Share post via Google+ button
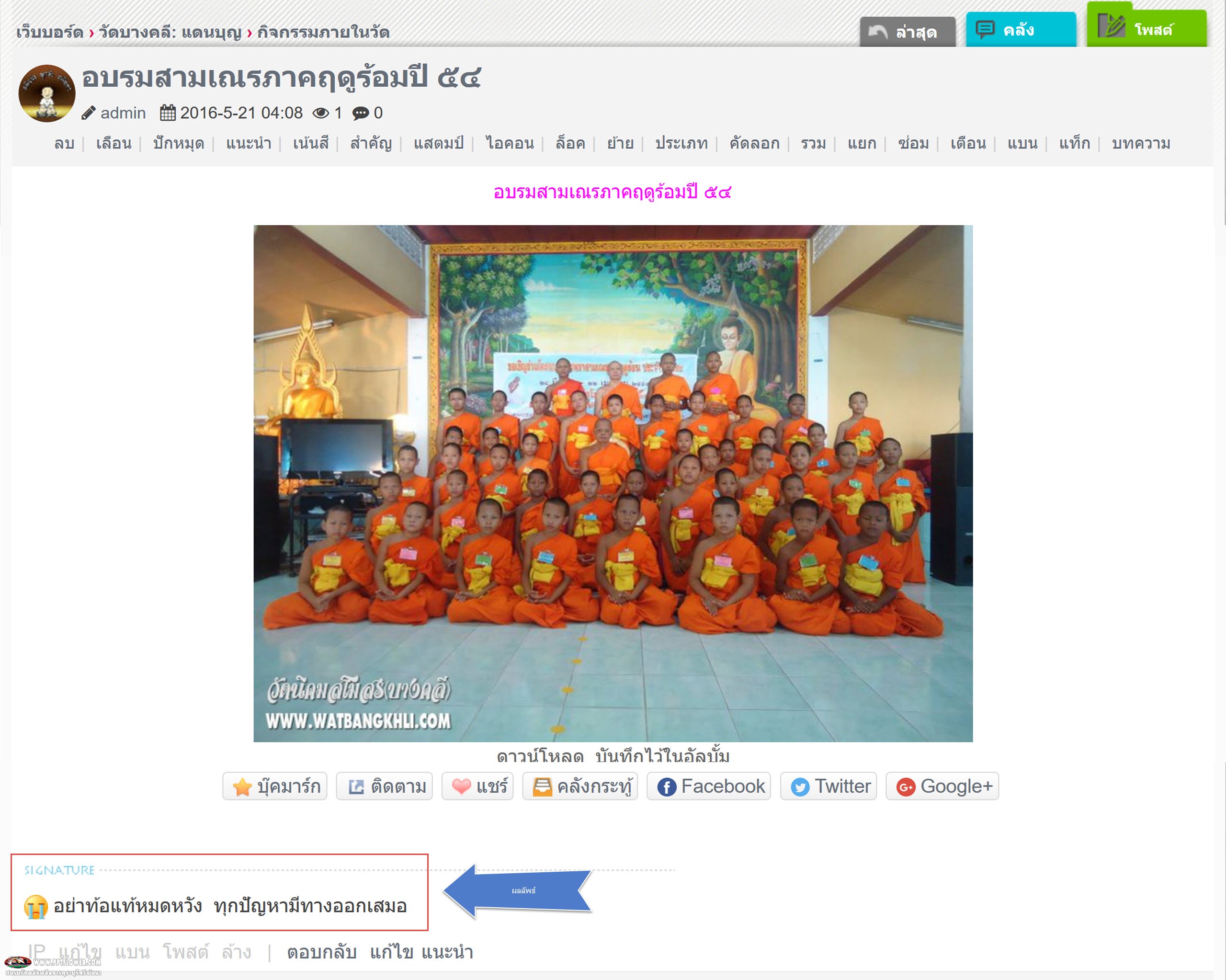 [942, 786]
